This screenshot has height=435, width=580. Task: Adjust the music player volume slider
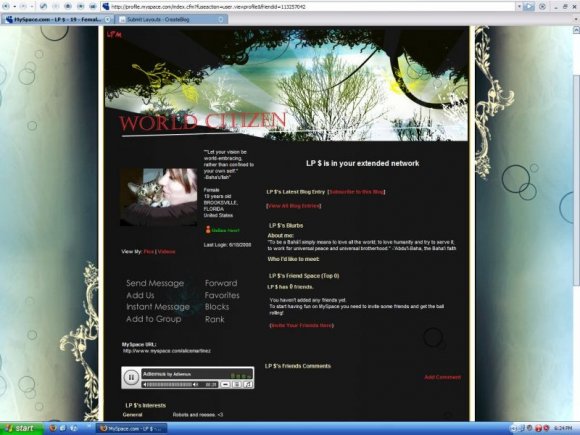[x=171, y=385]
